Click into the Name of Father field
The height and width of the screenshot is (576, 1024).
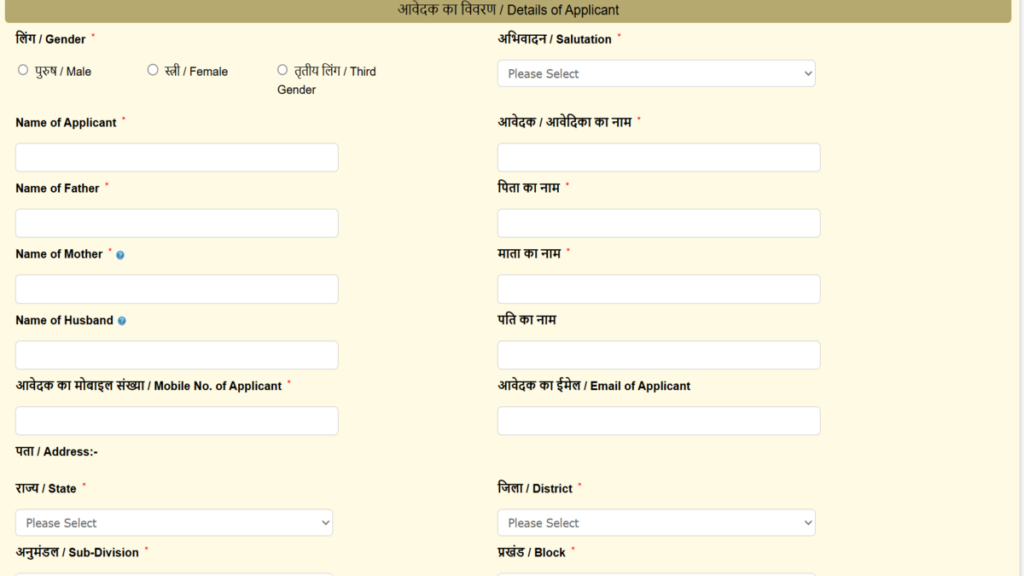(177, 223)
